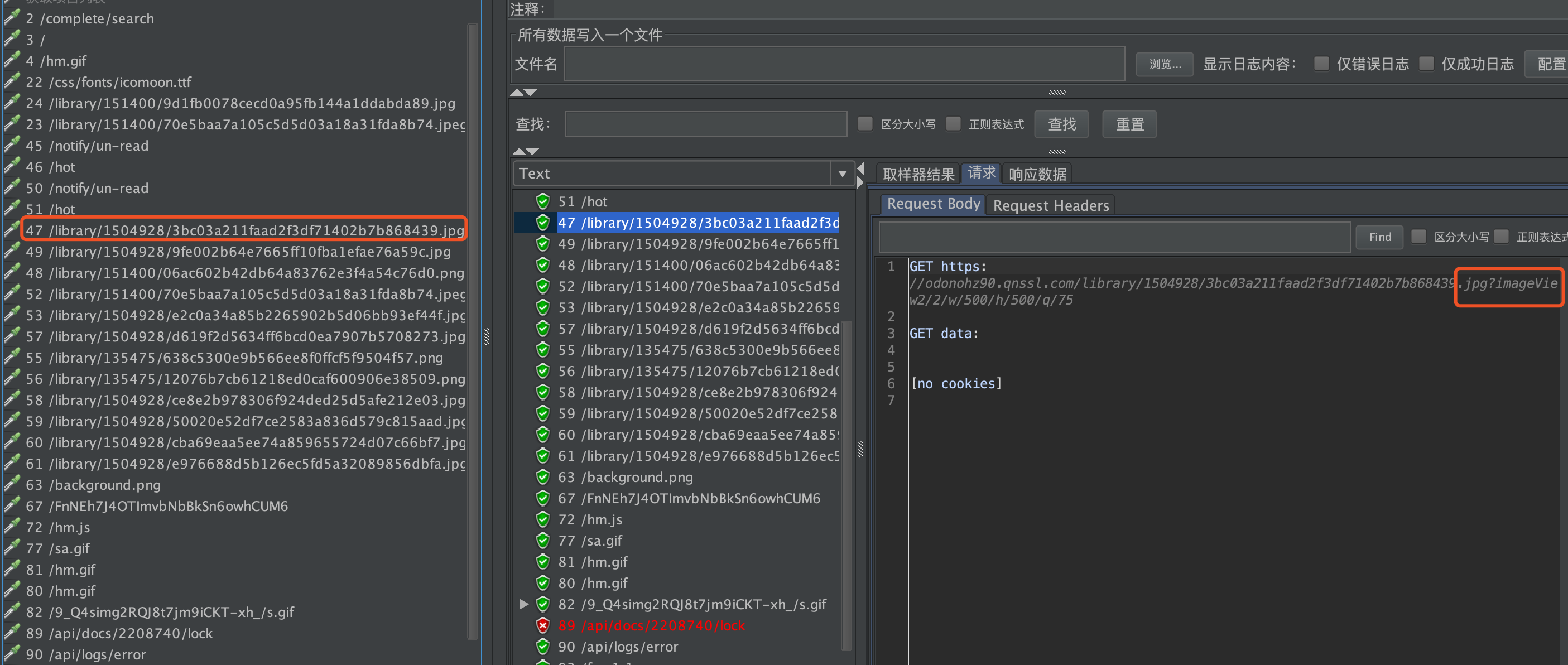Switch to the 响应数据 tab
The height and width of the screenshot is (665, 1568).
point(1037,175)
